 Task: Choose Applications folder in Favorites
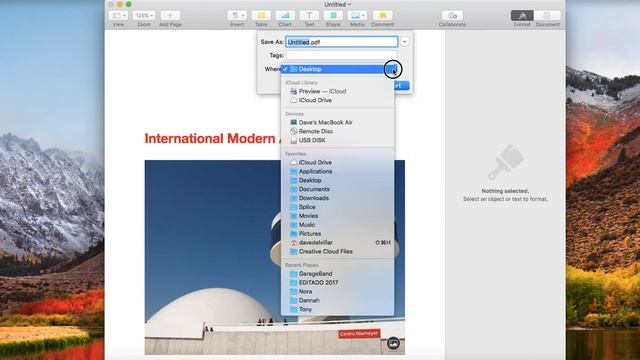338,171
